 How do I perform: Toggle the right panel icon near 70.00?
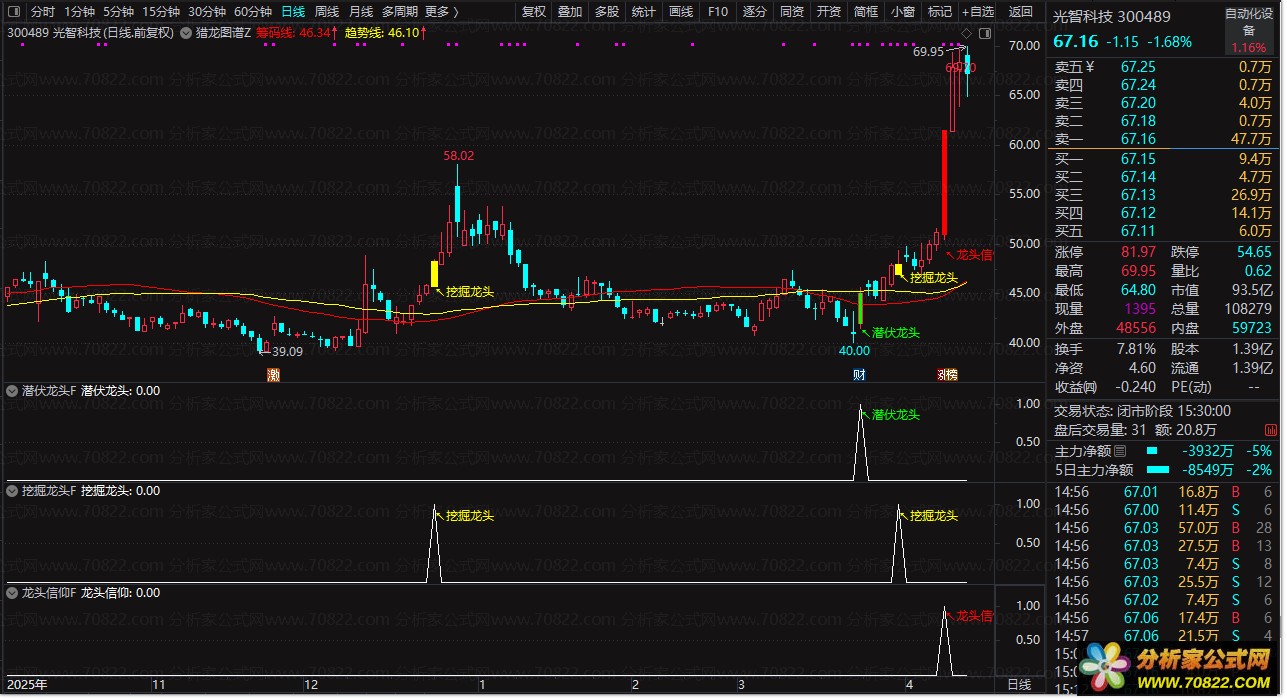985,33
